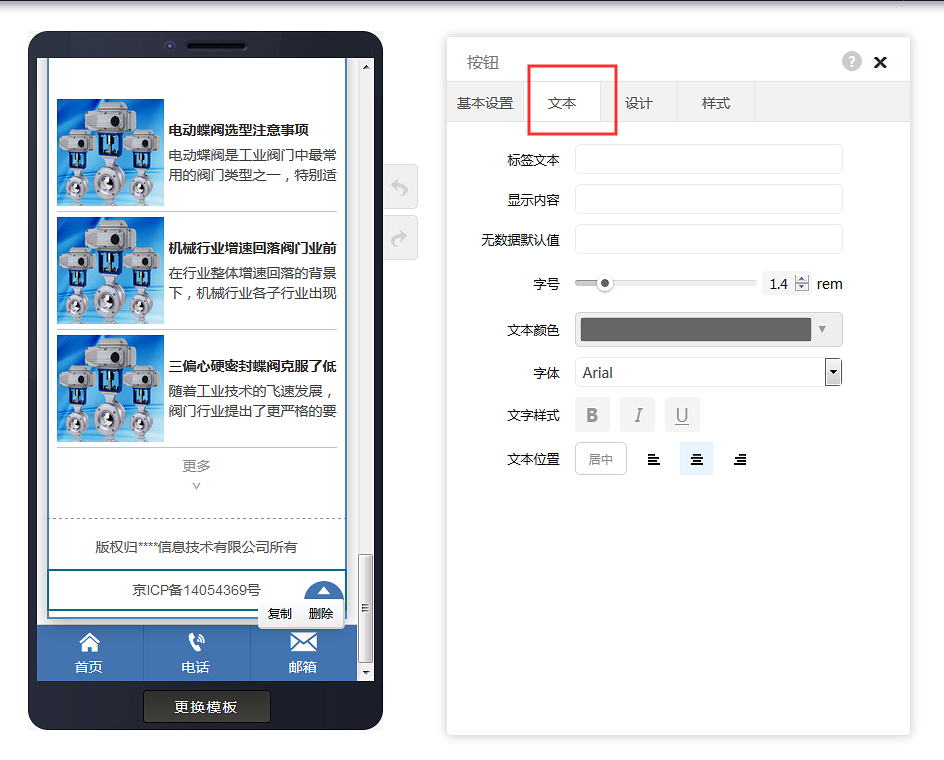
Task: Click the 字号 font size slider handle
Action: coord(604,283)
